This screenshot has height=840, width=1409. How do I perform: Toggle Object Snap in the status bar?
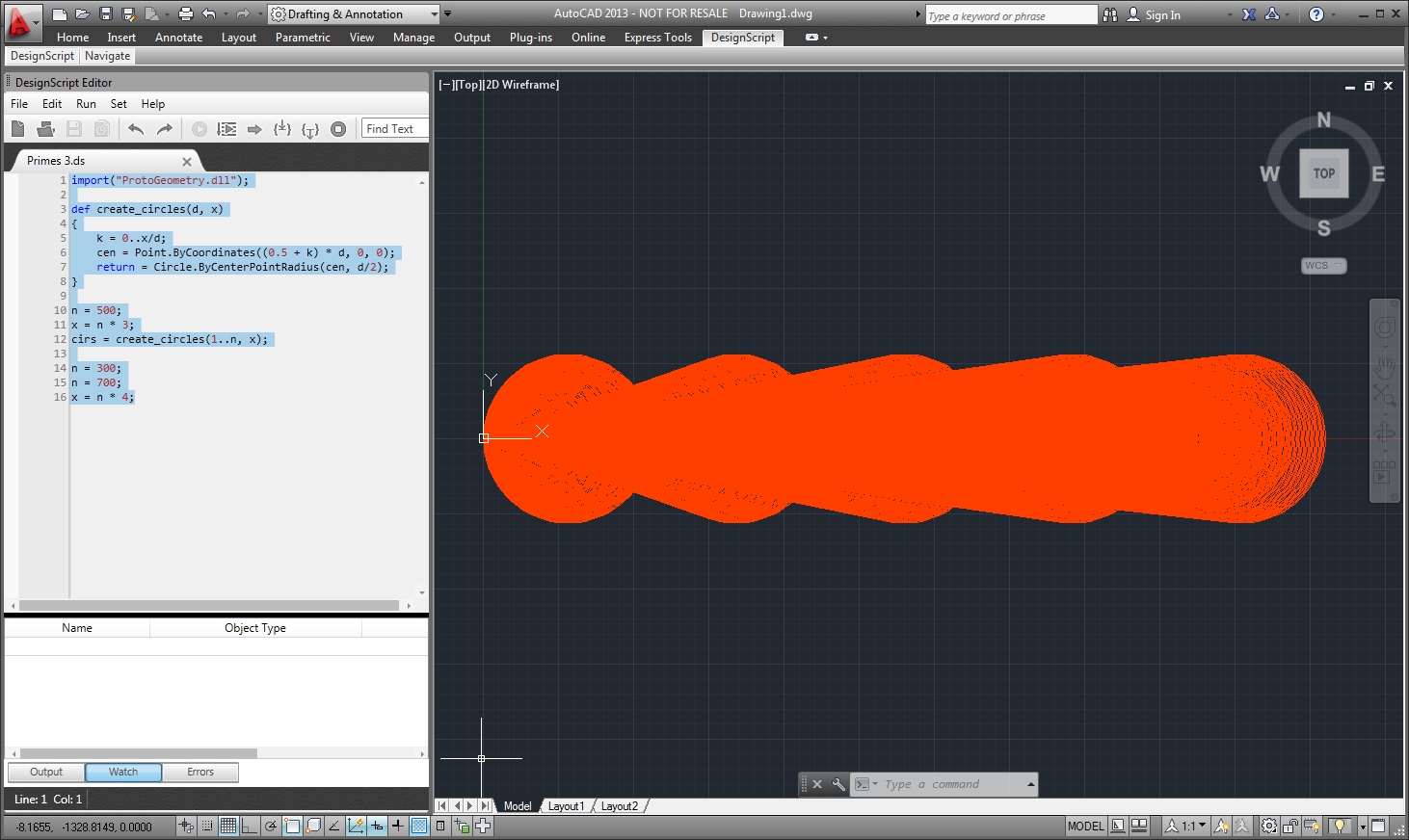pyautogui.click(x=292, y=826)
